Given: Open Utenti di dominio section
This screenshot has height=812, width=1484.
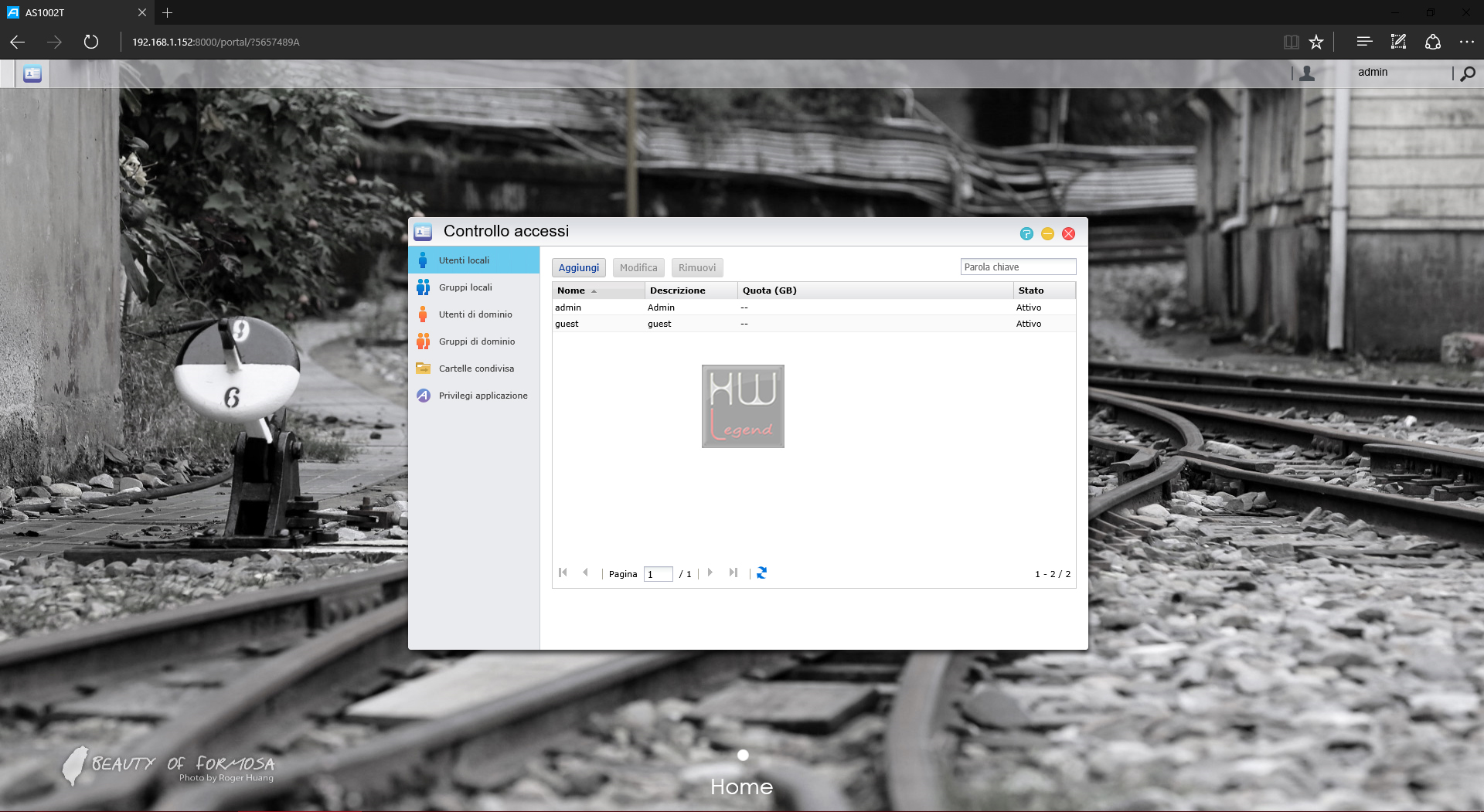Looking at the screenshot, I should 474,314.
